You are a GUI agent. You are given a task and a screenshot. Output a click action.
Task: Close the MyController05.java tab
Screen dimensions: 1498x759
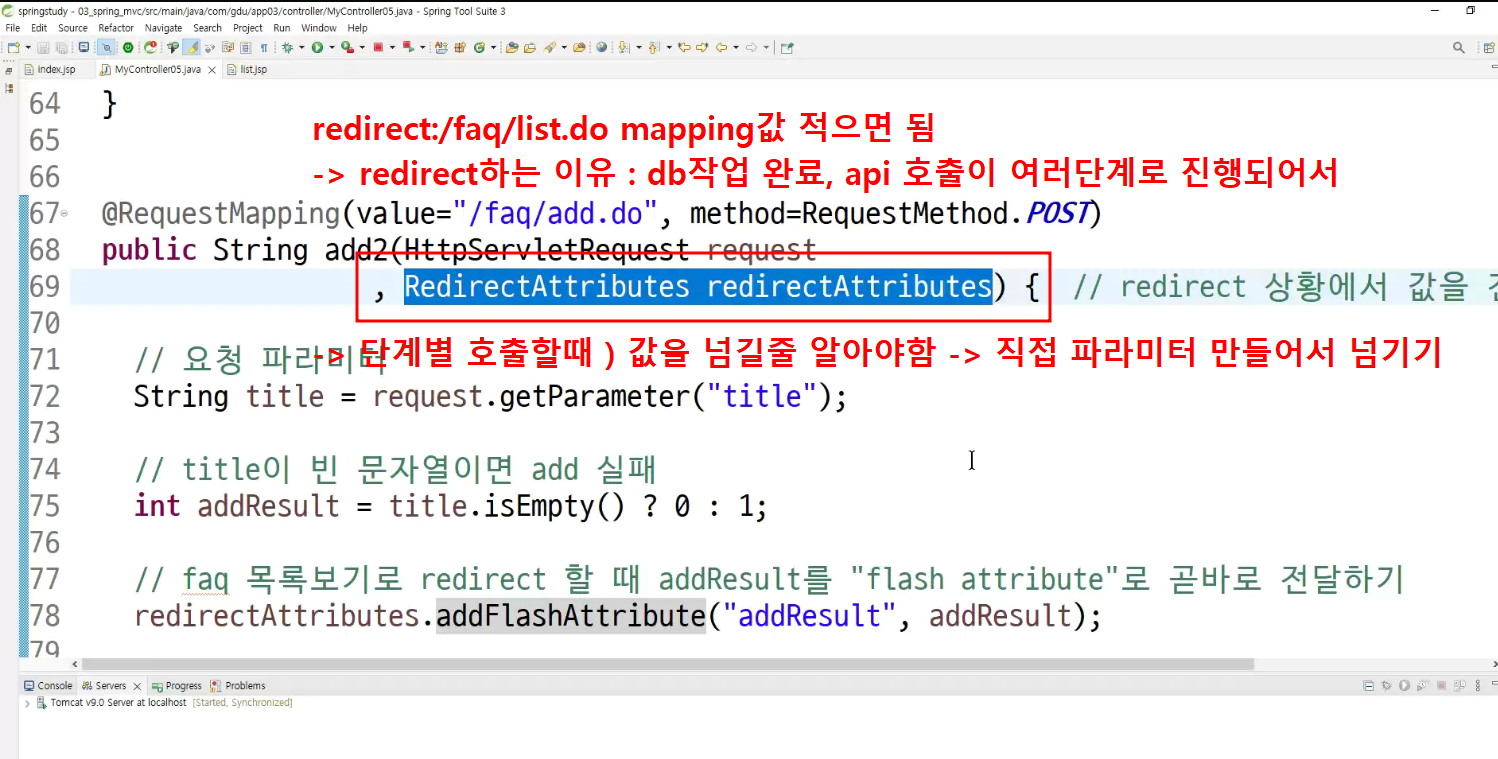click(210, 69)
